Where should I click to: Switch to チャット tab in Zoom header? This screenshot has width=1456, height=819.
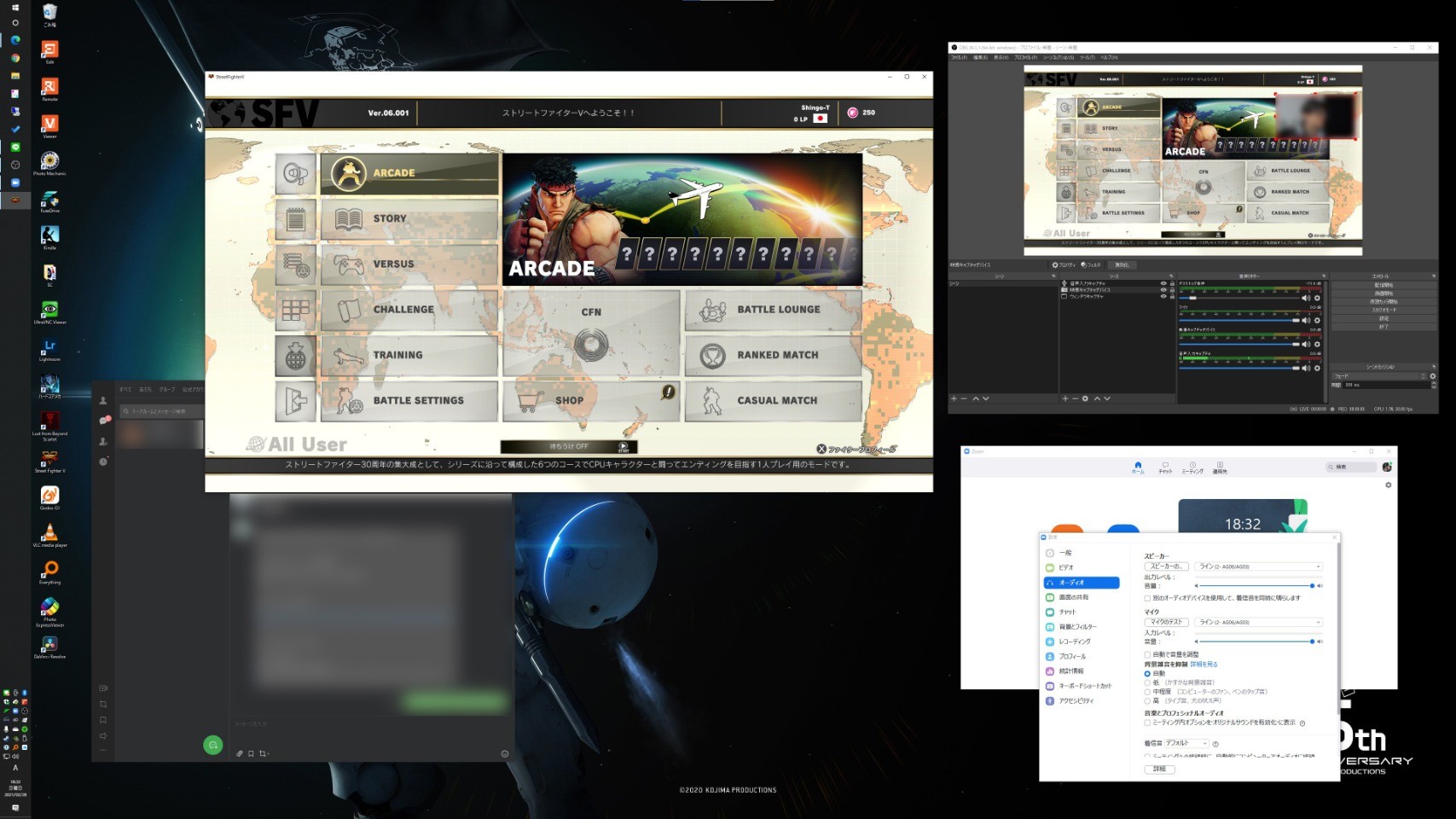point(1165,468)
